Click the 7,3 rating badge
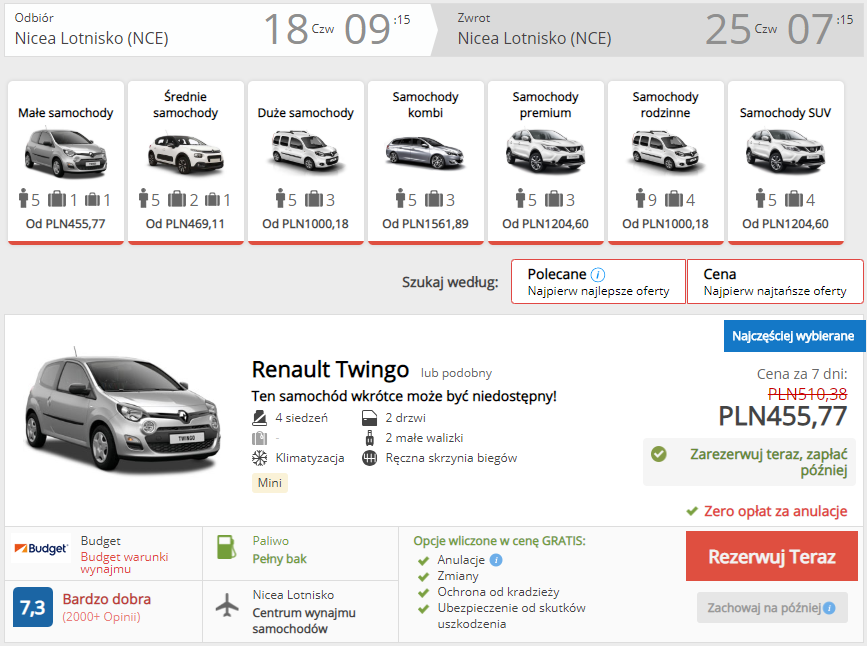 (33, 607)
